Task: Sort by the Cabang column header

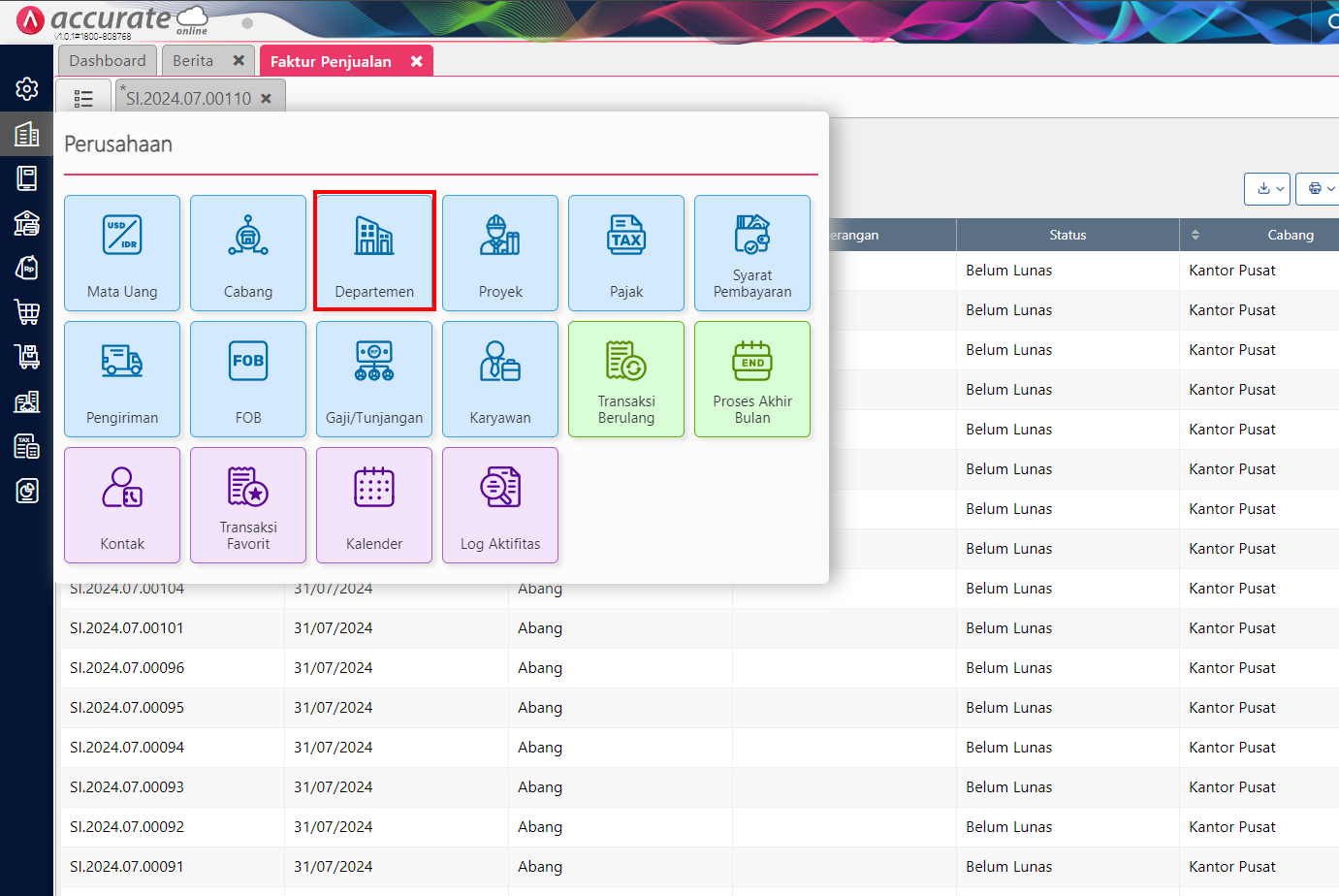Action: click(x=1290, y=235)
